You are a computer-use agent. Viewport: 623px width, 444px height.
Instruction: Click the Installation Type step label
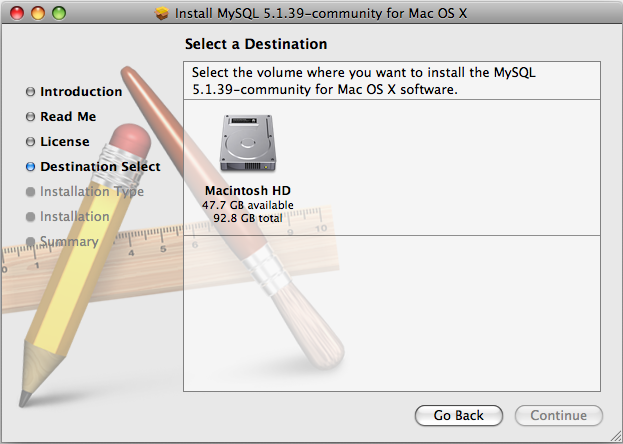point(92,192)
